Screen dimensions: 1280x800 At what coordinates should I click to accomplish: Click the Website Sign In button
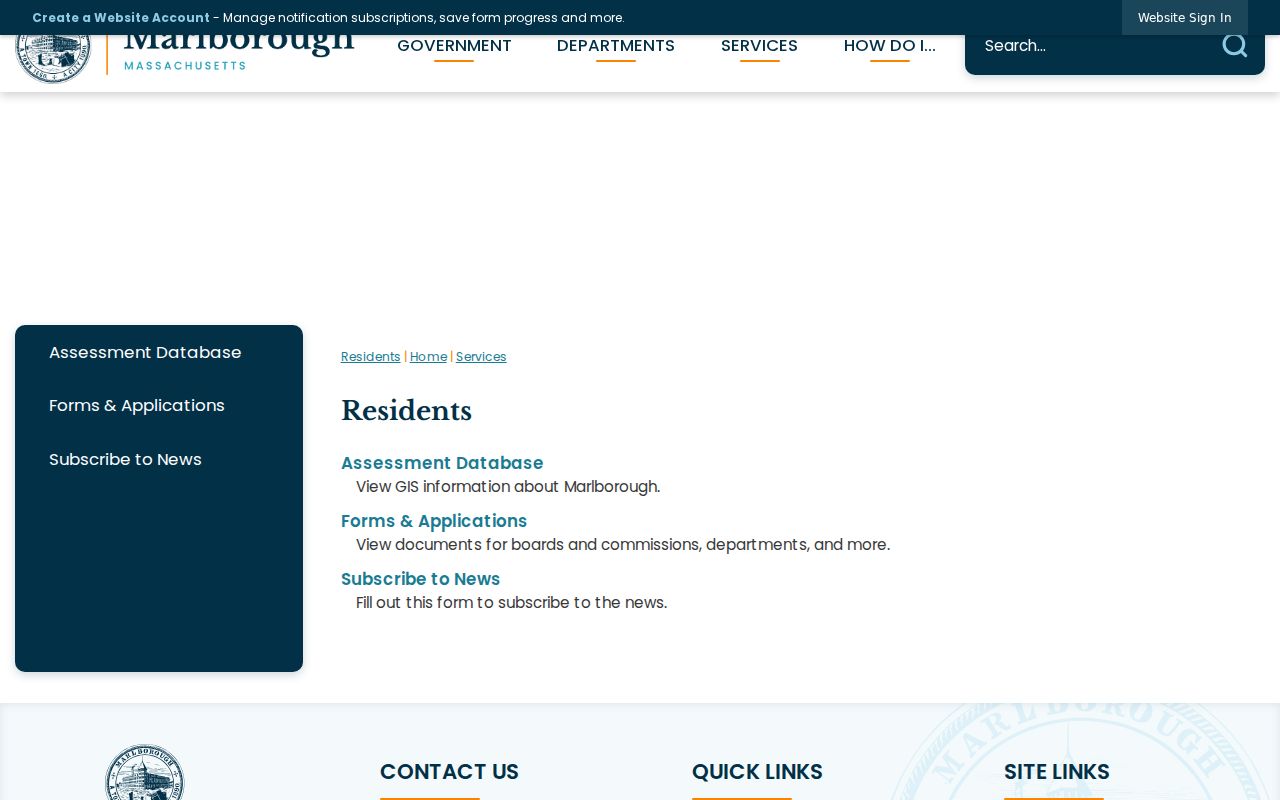[1185, 18]
